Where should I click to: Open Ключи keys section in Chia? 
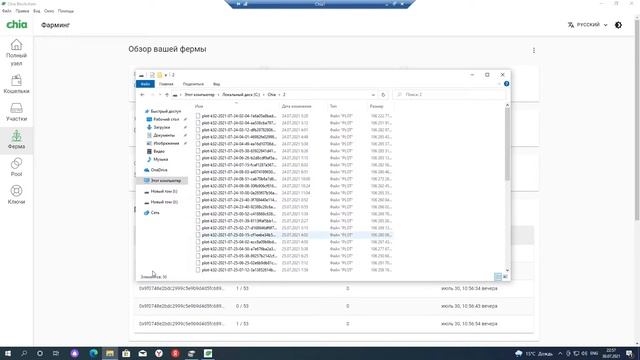(x=16, y=195)
